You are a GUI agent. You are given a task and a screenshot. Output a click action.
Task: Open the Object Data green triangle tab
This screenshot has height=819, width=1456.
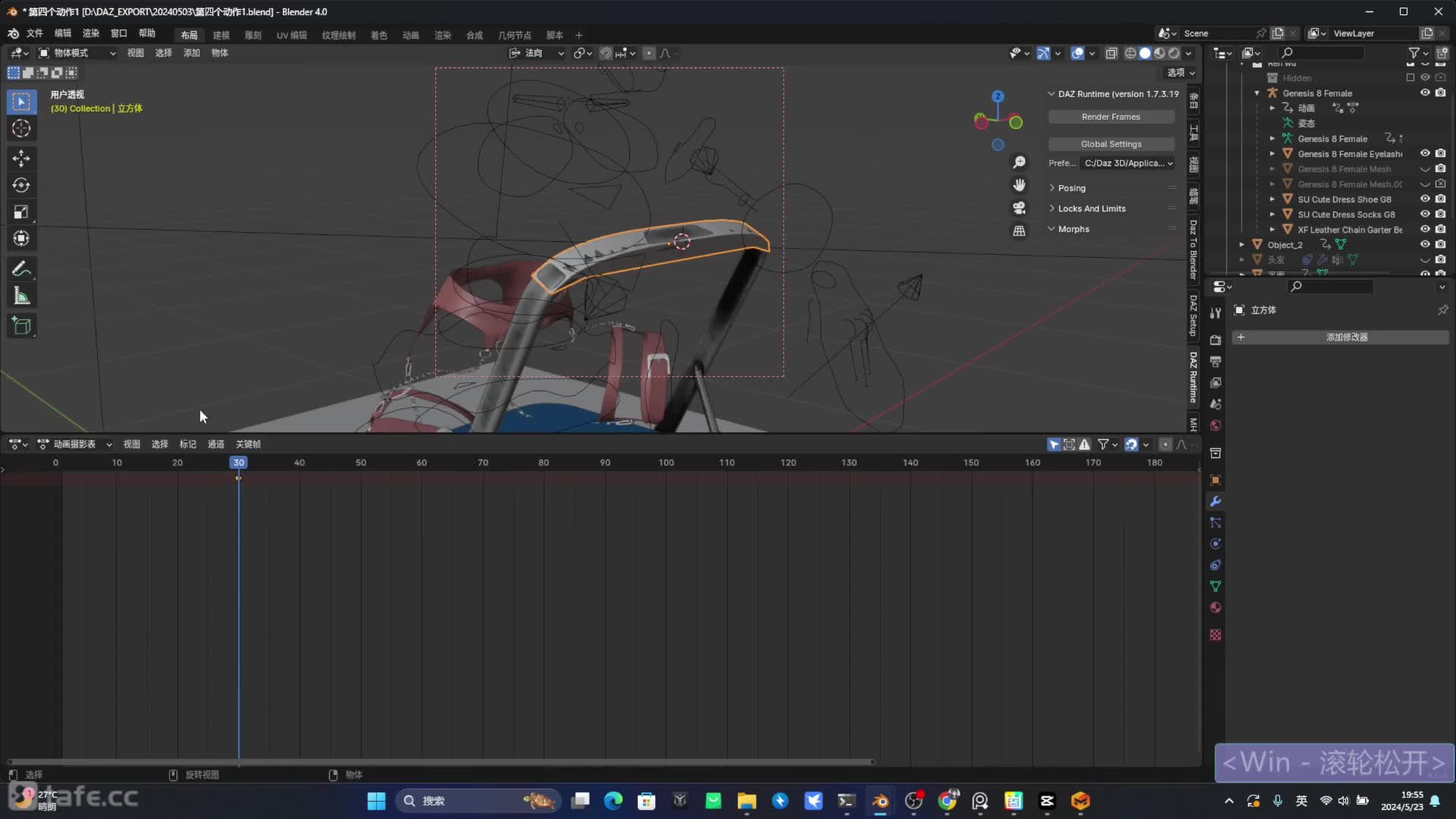point(1216,586)
